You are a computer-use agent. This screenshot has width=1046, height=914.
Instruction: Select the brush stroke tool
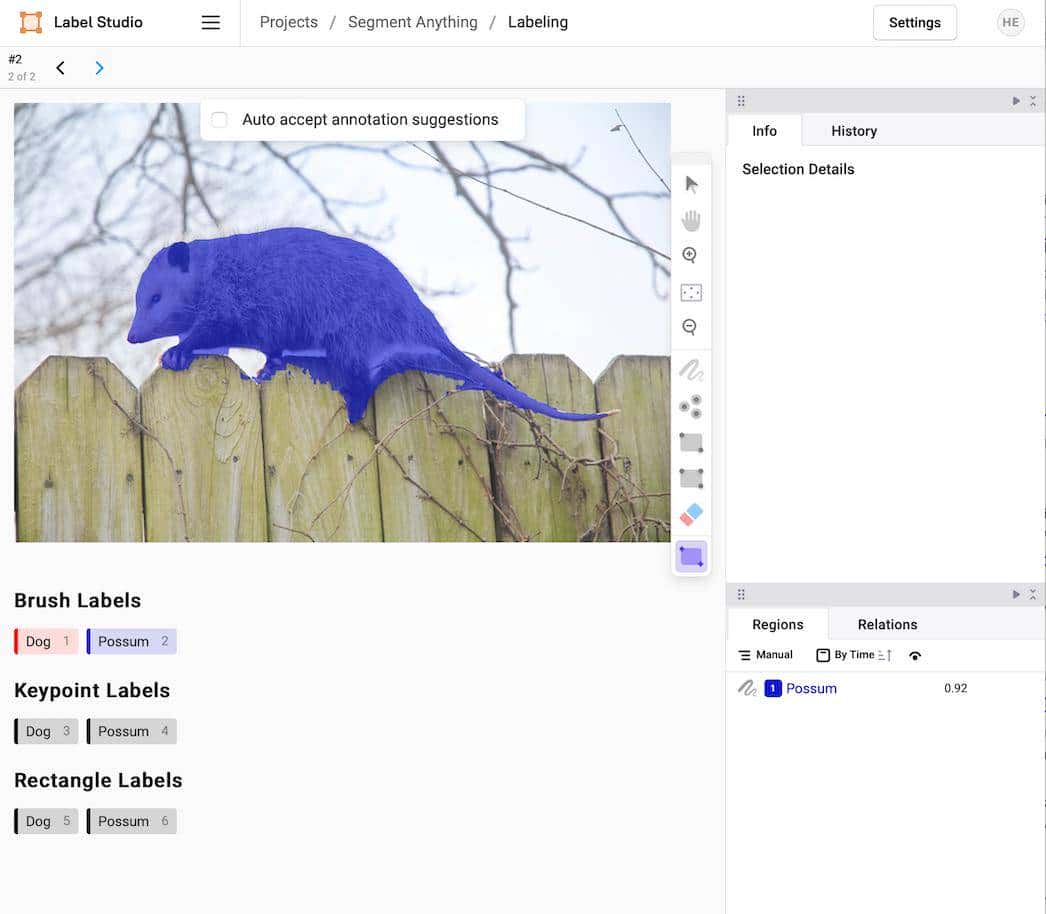coord(691,371)
